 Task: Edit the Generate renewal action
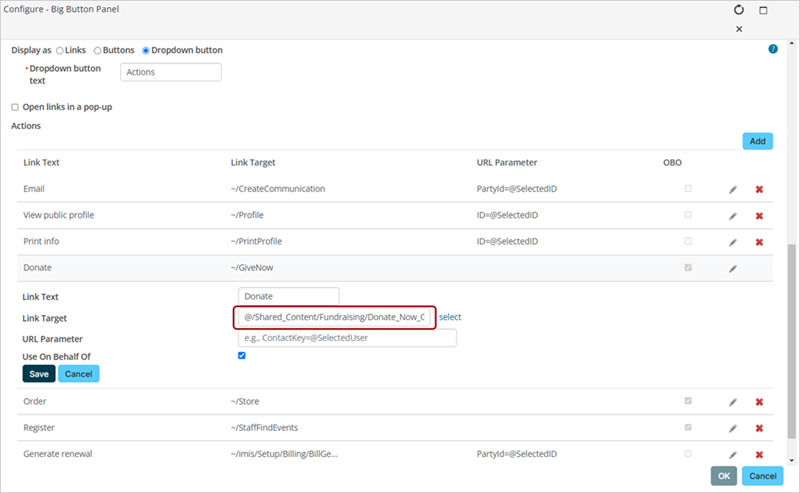tap(733, 455)
